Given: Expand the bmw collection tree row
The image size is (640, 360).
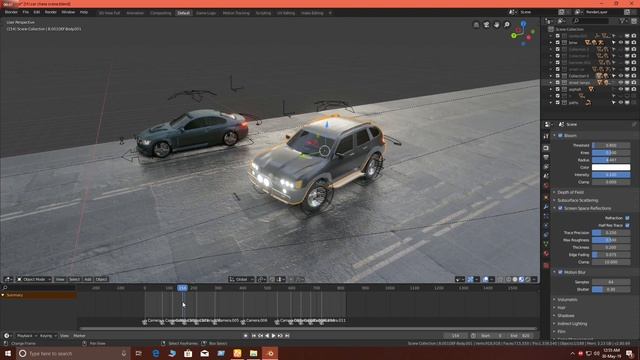Looking at the screenshot, I should tap(551, 42).
